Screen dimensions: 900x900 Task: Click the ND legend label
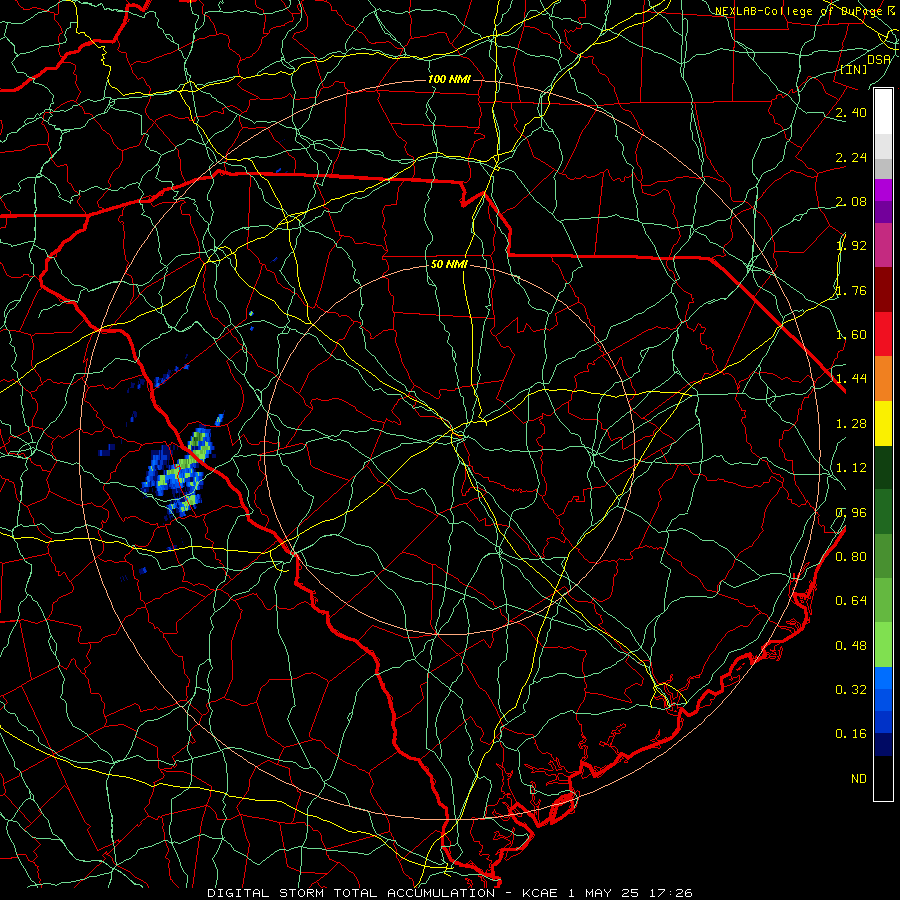coord(859,779)
